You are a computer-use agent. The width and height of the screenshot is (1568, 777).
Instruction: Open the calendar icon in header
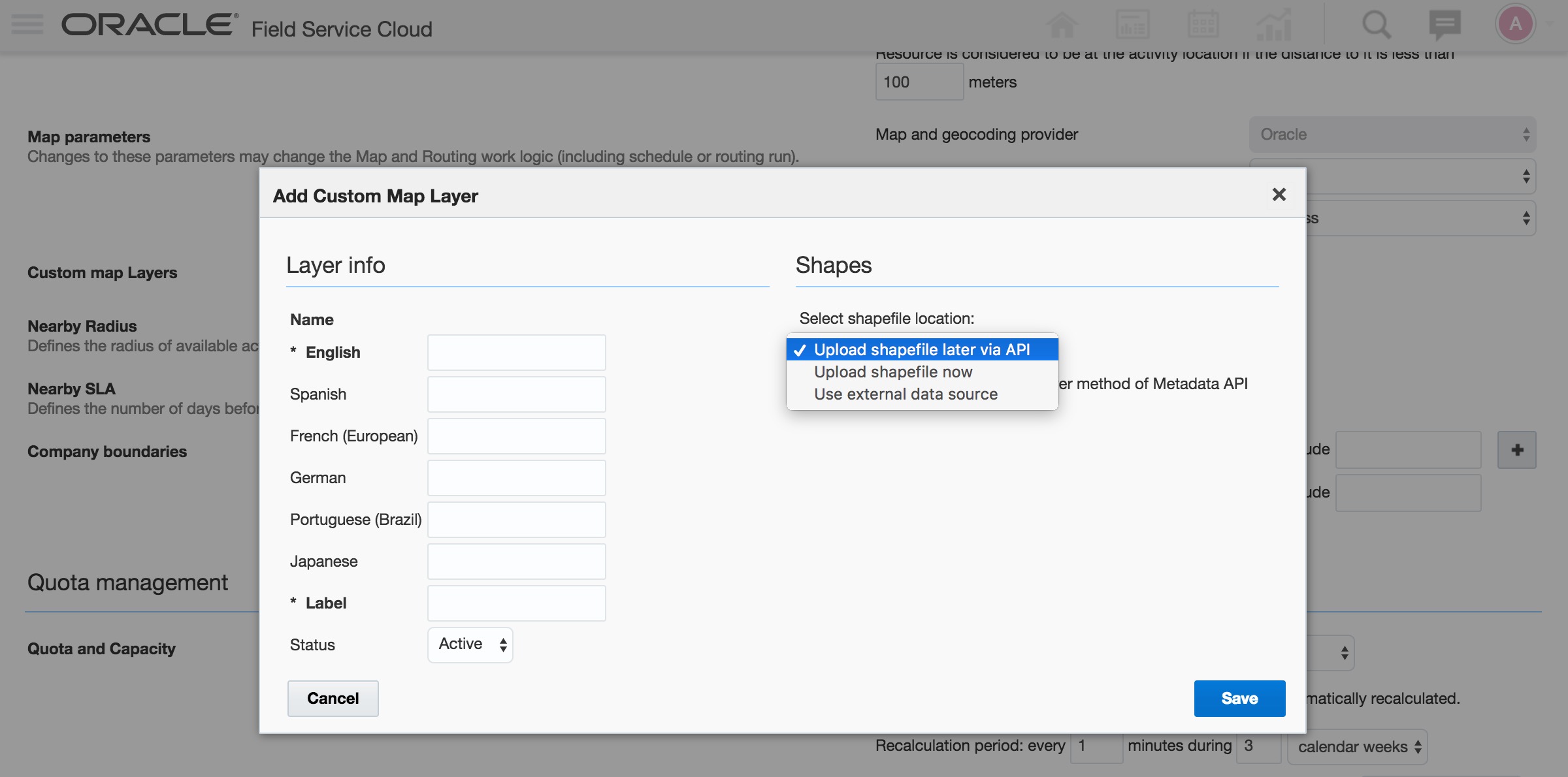(1203, 25)
